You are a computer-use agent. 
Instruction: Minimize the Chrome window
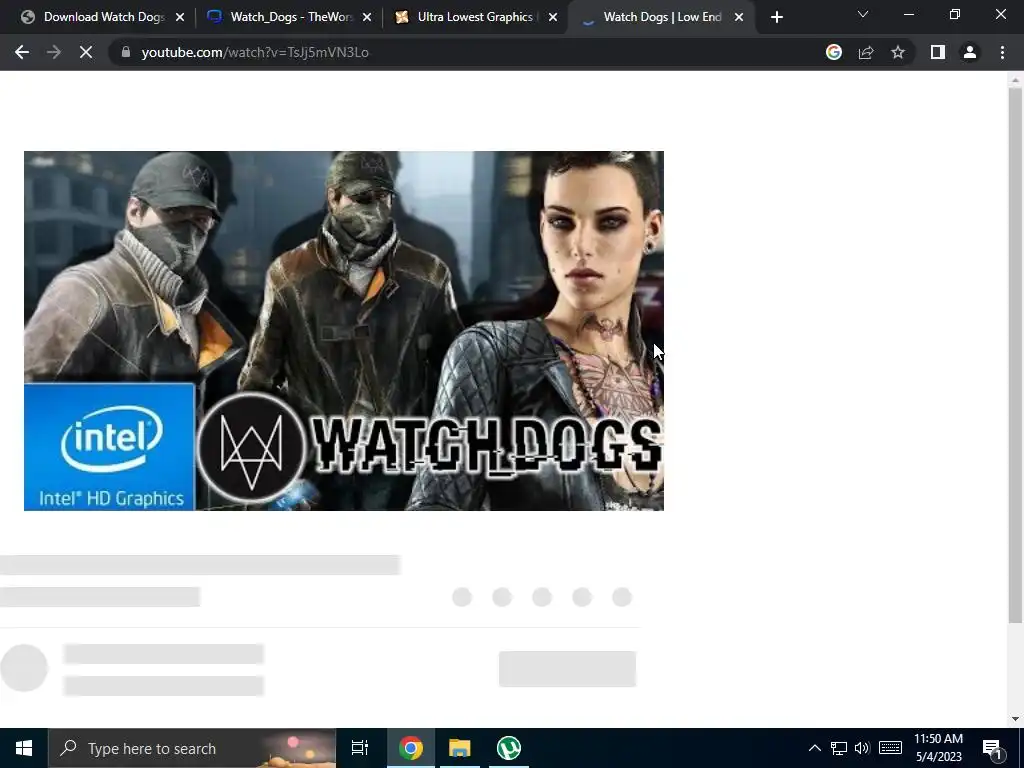pos(908,14)
